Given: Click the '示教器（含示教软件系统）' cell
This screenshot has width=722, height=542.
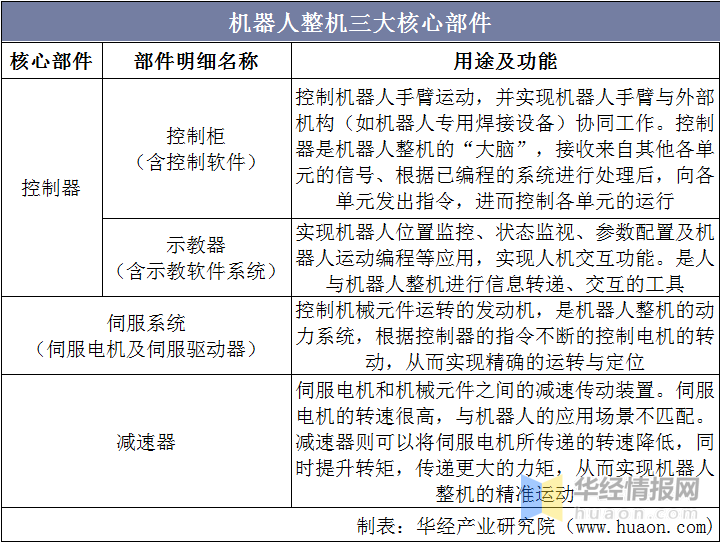Looking at the screenshot, I should point(196,258).
